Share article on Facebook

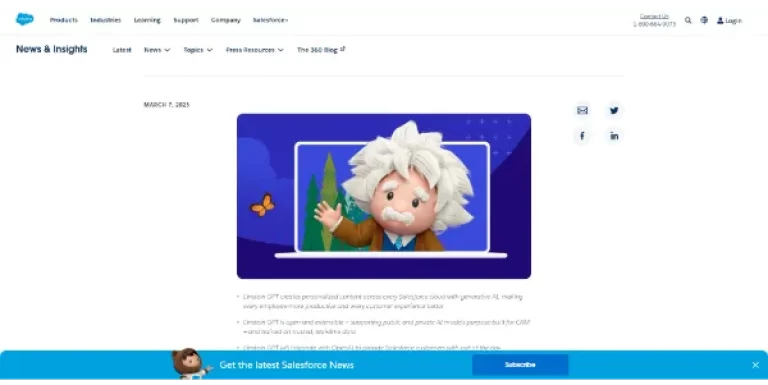point(582,136)
